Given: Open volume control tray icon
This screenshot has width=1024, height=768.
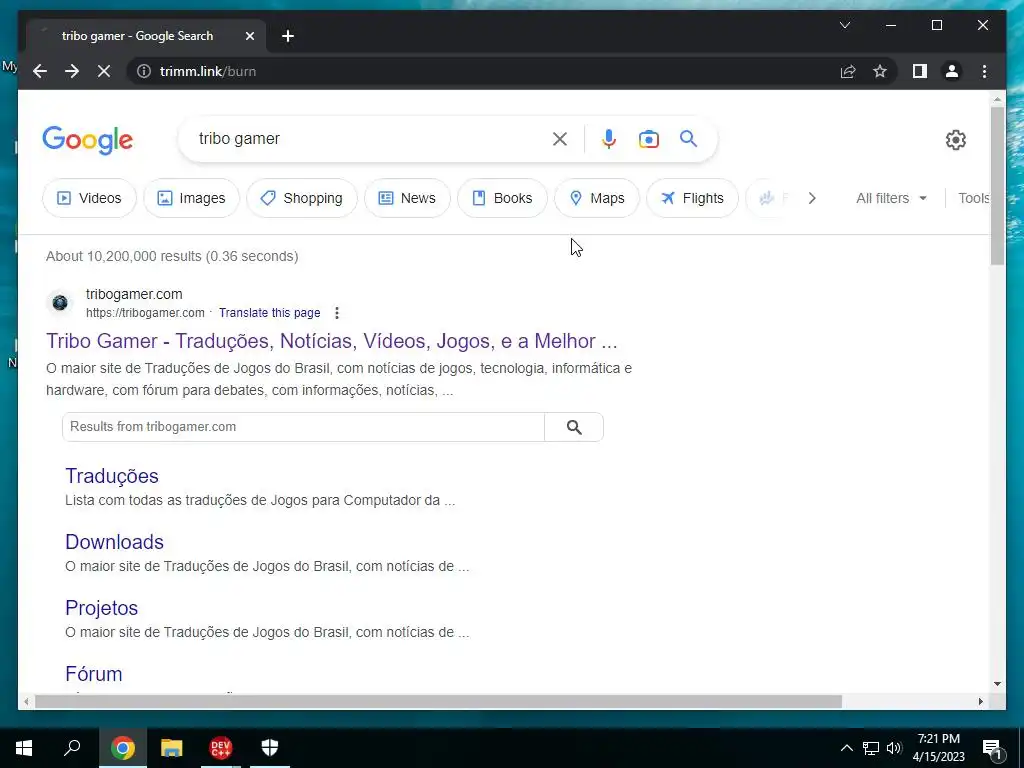Looking at the screenshot, I should (x=894, y=748).
